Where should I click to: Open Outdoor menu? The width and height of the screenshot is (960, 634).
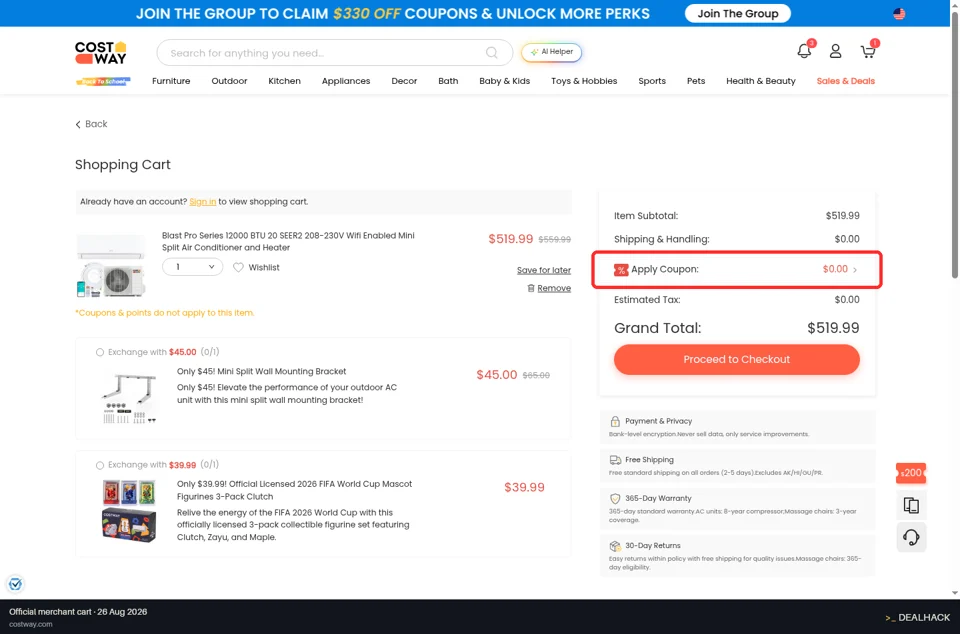229,81
